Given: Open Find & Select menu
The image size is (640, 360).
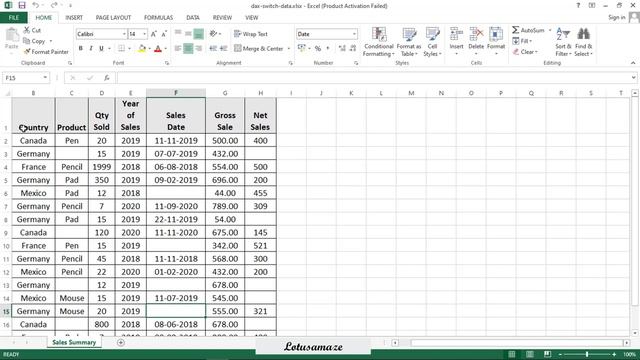Looking at the screenshot, I should pos(583,42).
